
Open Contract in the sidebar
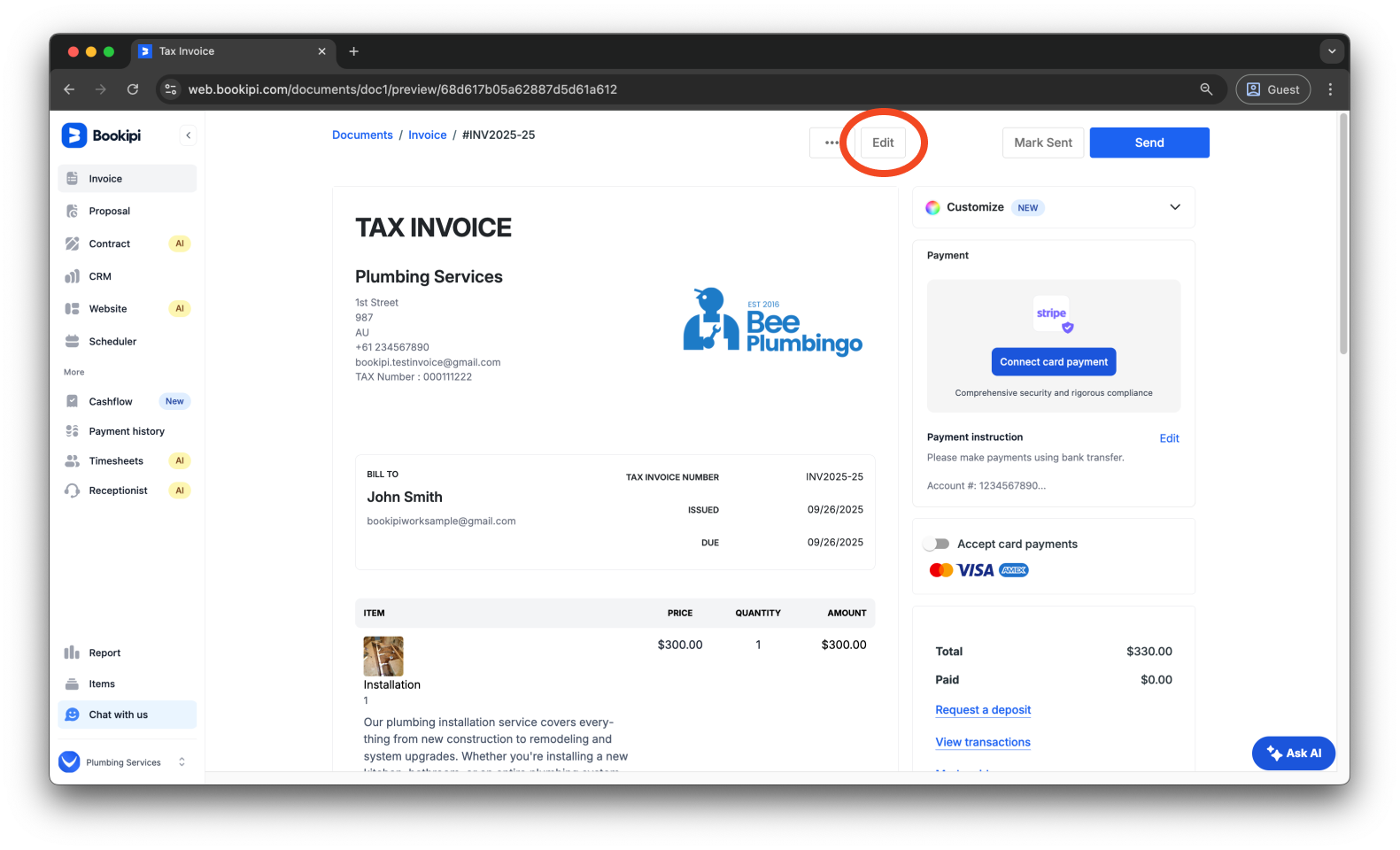tap(128, 243)
